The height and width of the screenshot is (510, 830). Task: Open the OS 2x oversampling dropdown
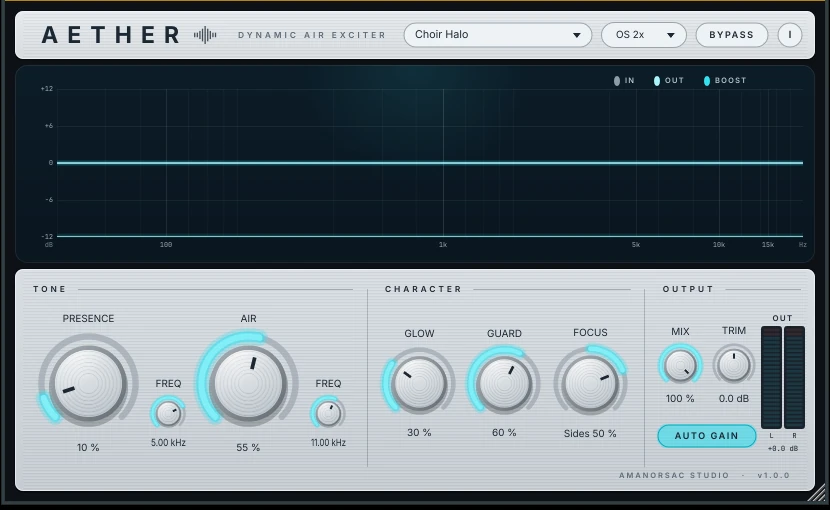tap(644, 35)
